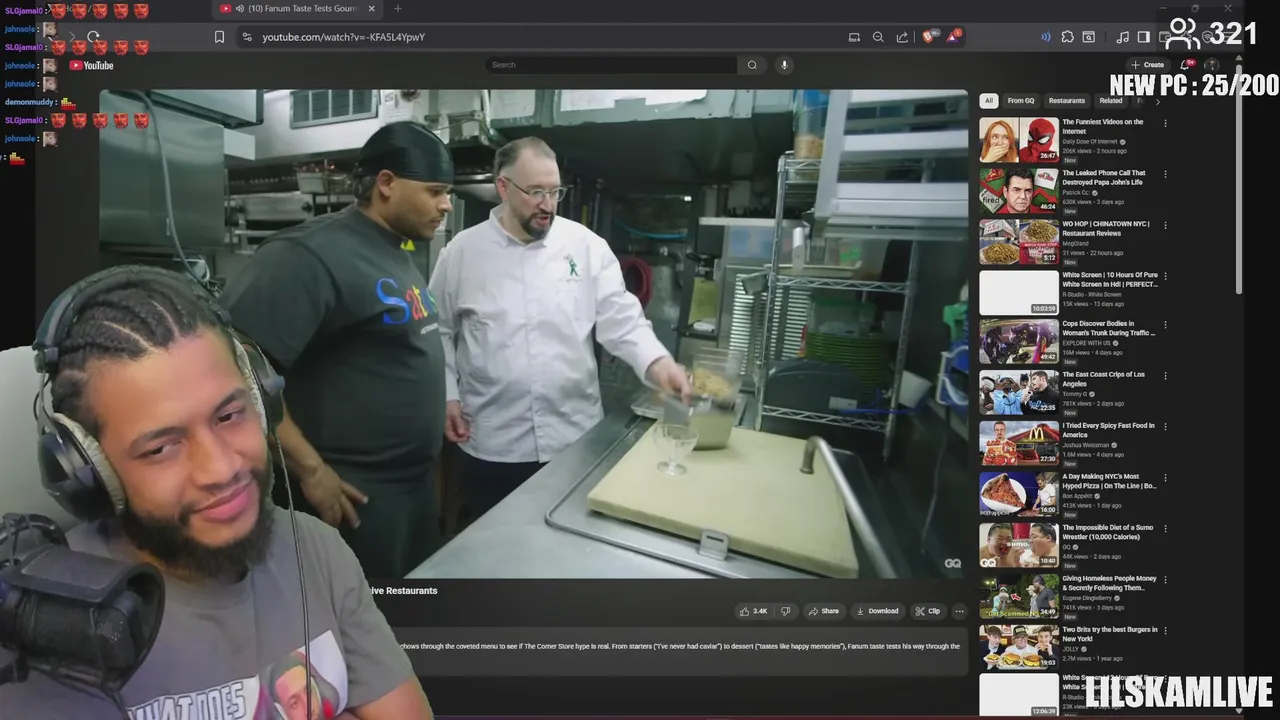Open The Funniest Videos thumbnail
Viewport: 1280px width, 720px height.
(1018, 140)
